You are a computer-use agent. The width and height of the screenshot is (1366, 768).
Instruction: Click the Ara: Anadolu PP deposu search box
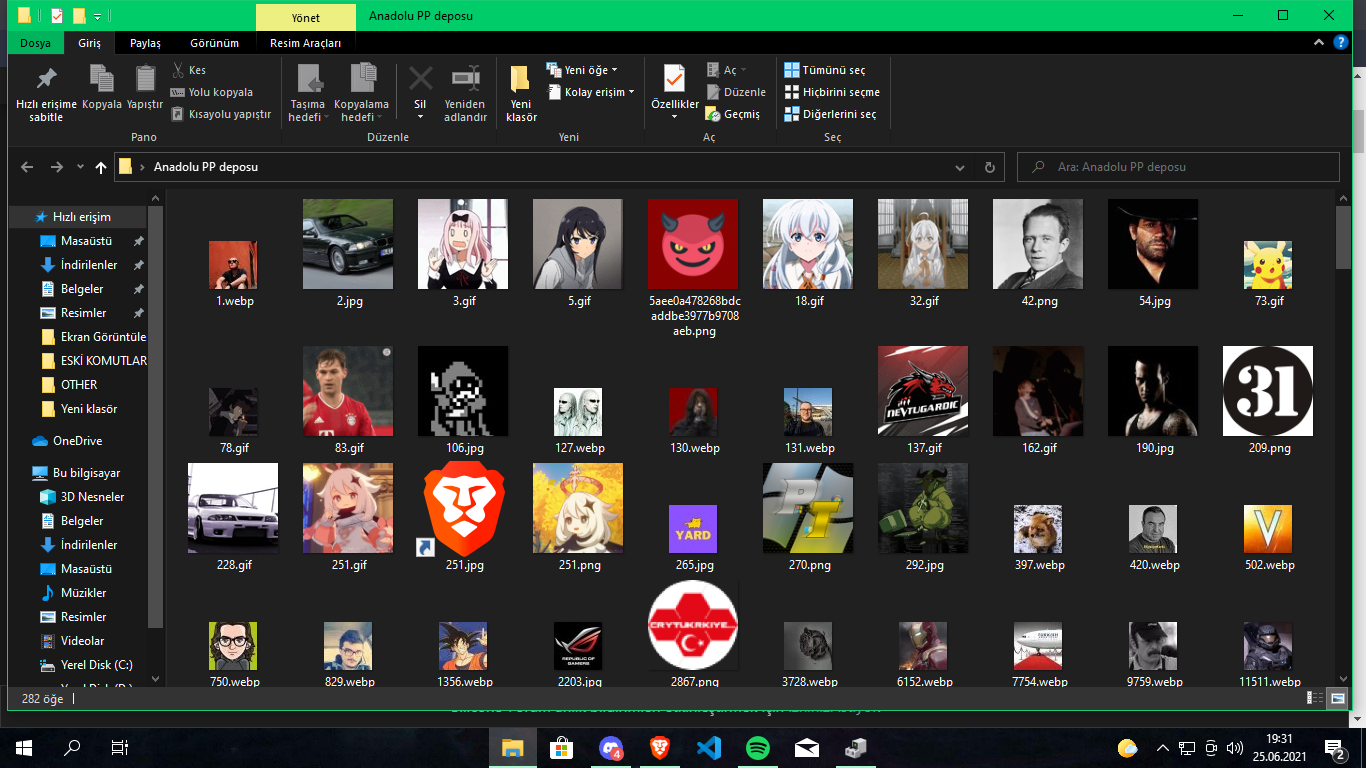1178,167
